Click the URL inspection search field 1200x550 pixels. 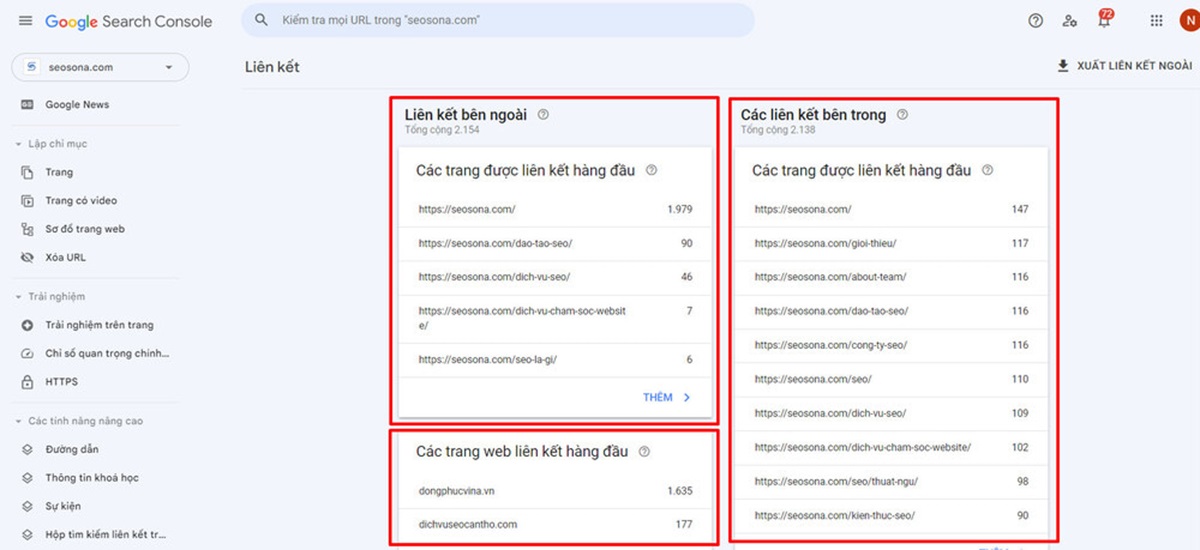point(500,20)
